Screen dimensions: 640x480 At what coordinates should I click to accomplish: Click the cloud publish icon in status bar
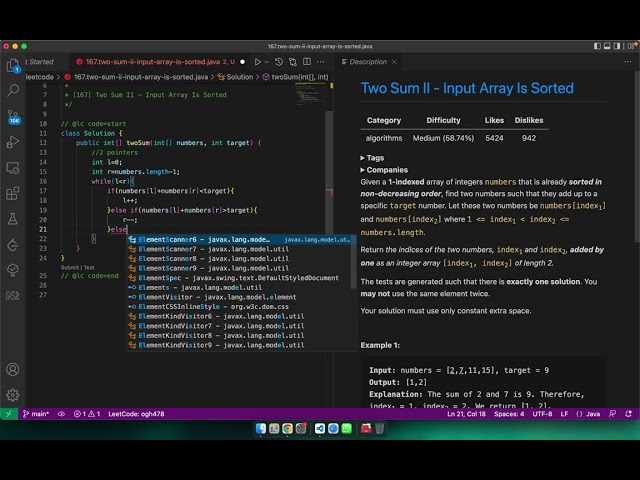(62, 414)
